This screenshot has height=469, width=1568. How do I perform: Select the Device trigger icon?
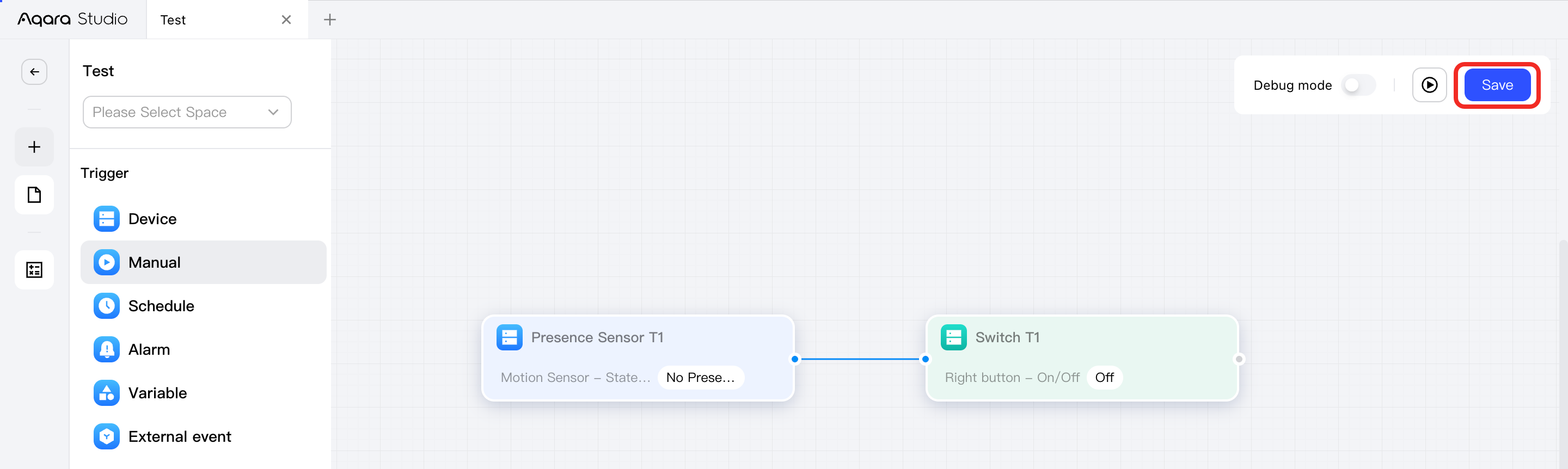(x=107, y=218)
